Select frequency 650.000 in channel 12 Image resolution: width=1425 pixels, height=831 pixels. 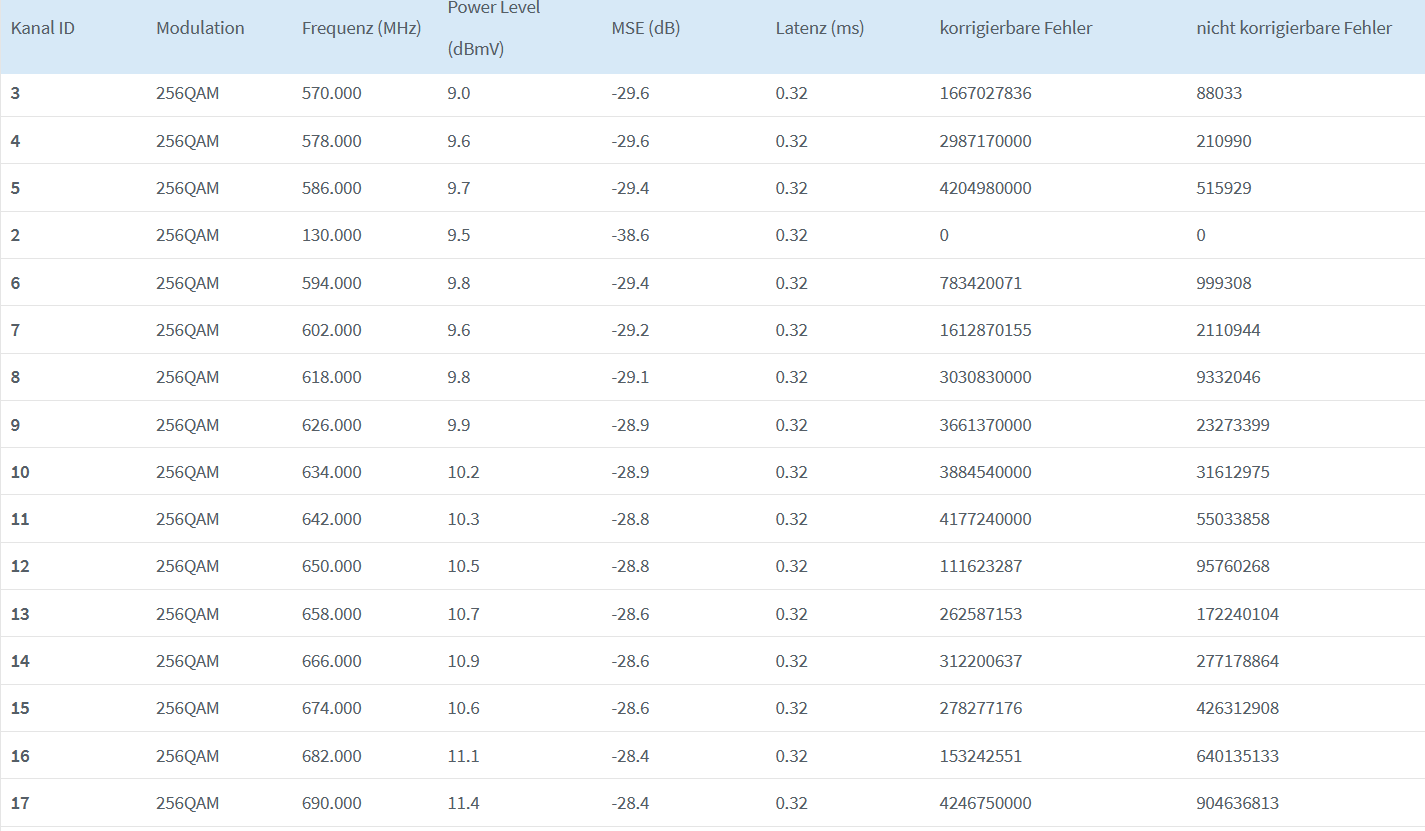pyautogui.click(x=332, y=566)
